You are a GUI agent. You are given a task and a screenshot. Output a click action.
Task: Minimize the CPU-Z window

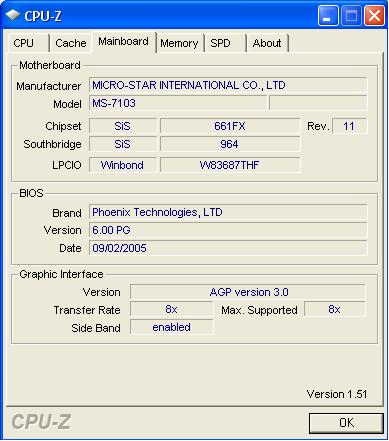point(328,16)
